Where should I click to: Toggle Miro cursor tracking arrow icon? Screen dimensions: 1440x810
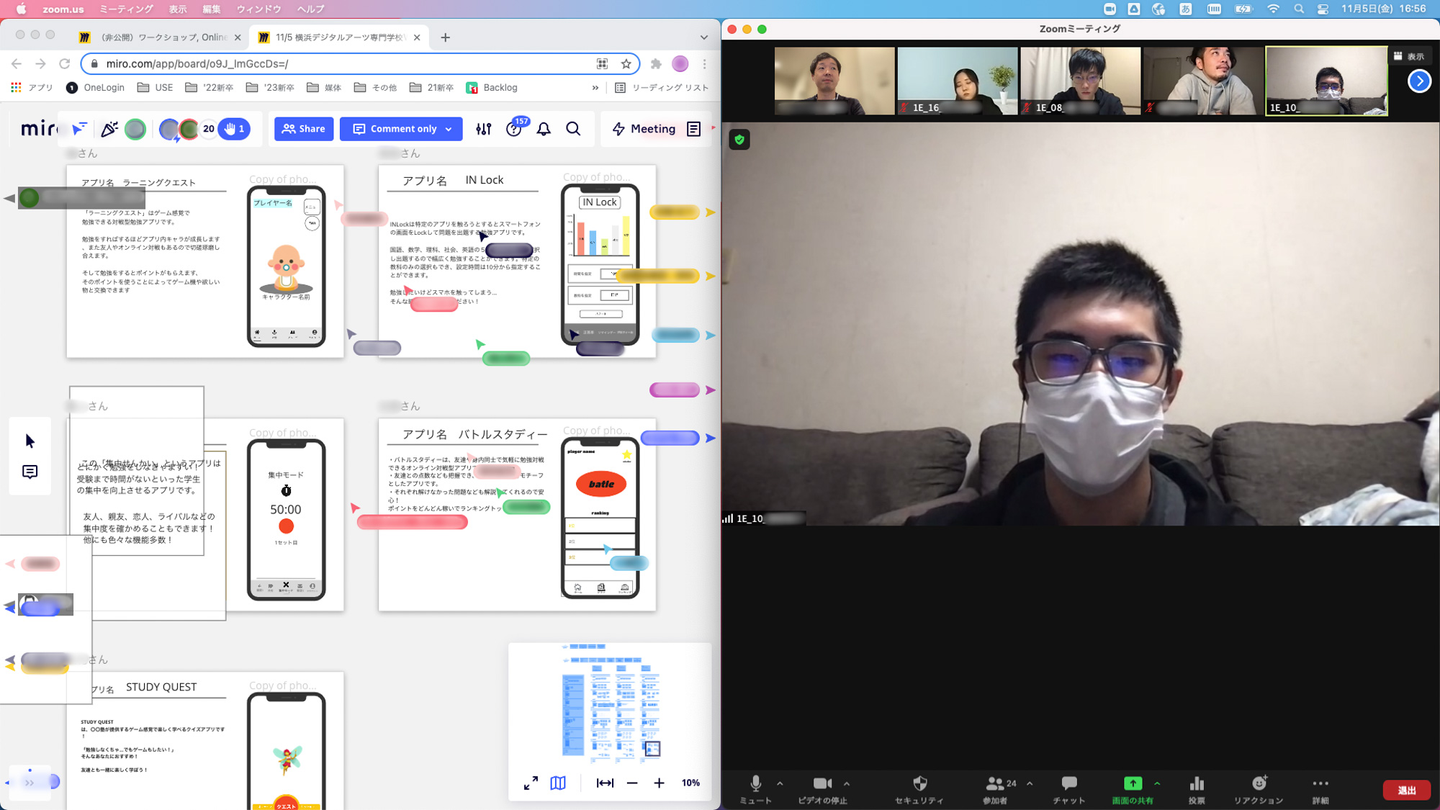[x=79, y=129]
